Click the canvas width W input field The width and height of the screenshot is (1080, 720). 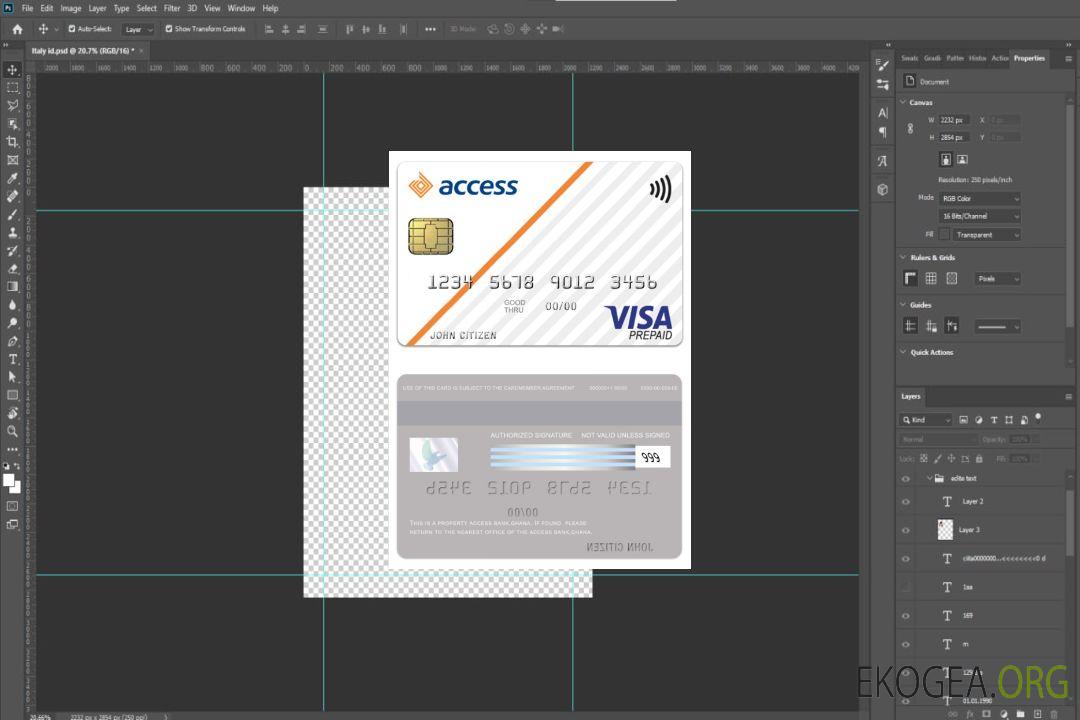coord(954,120)
